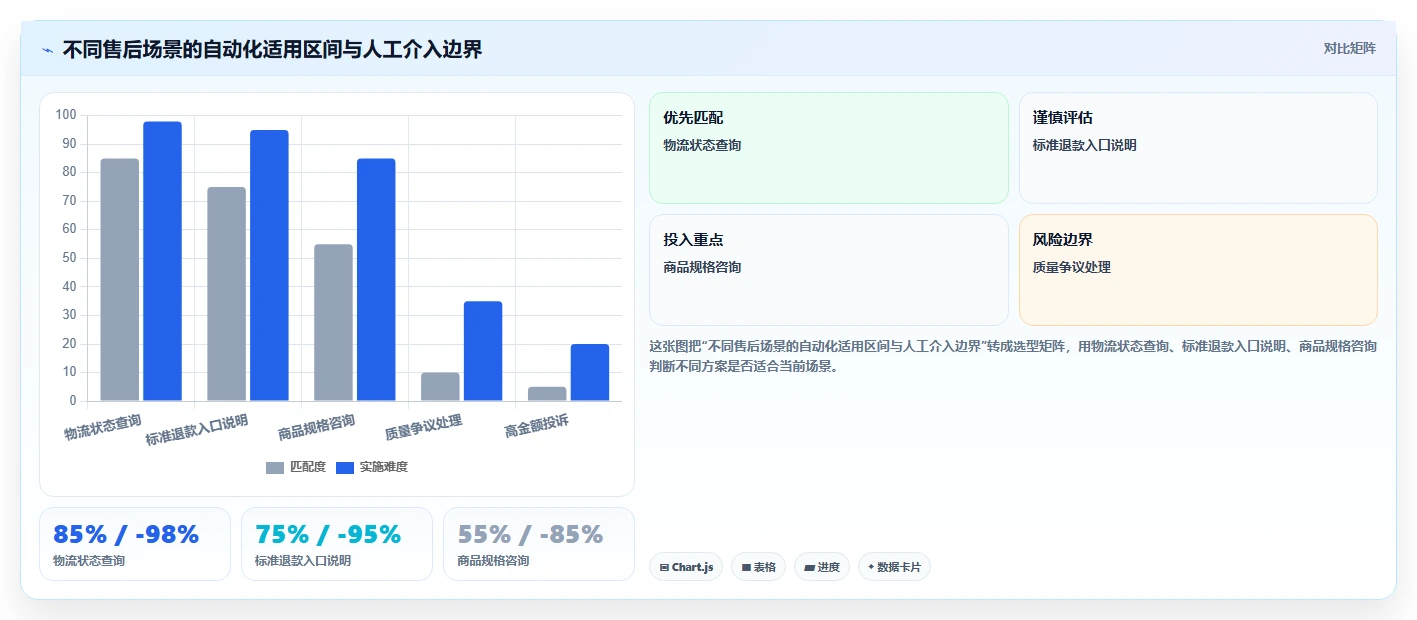
Task: Open the 55% / -85% stat card
Action: pyautogui.click(x=539, y=544)
